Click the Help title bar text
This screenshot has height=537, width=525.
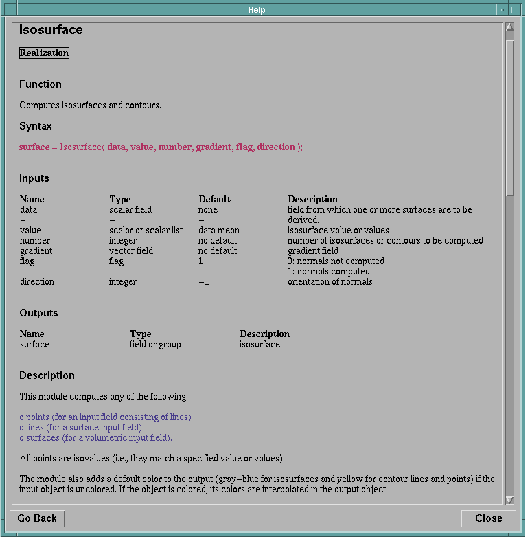257,10
